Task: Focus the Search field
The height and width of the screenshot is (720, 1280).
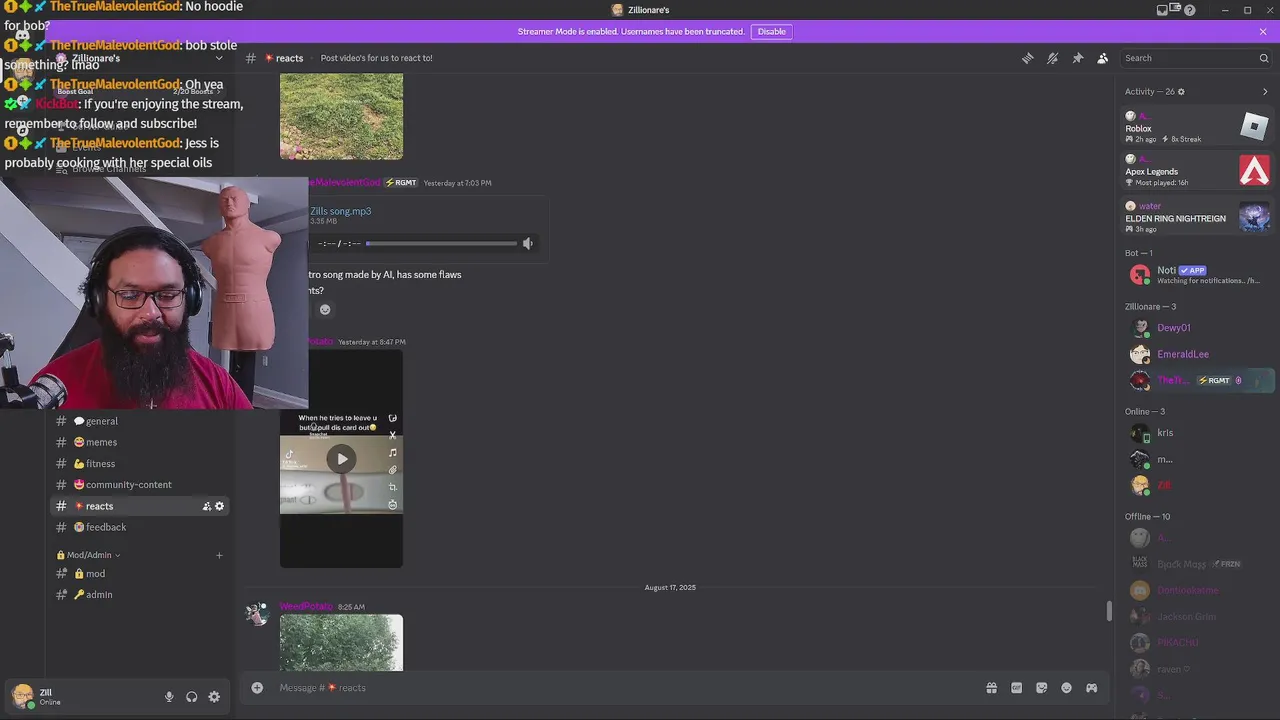Action: pyautogui.click(x=1195, y=58)
